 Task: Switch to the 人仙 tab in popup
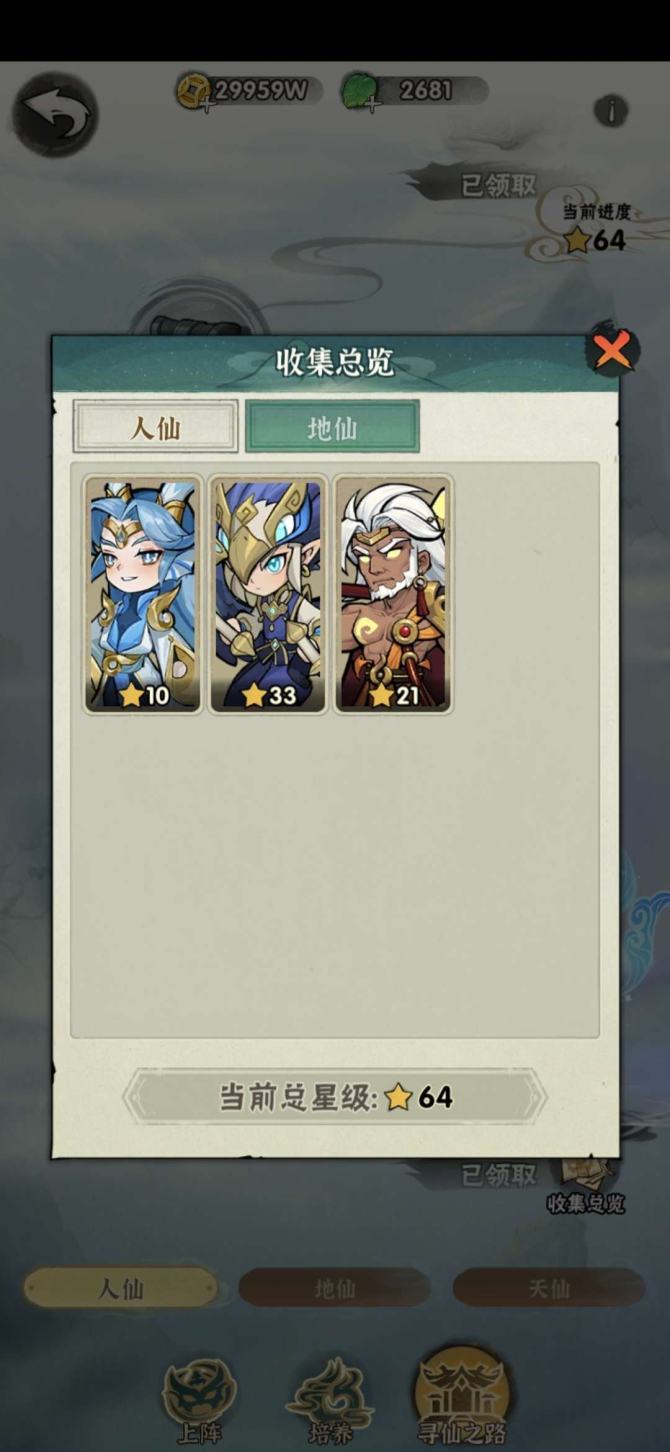point(155,427)
